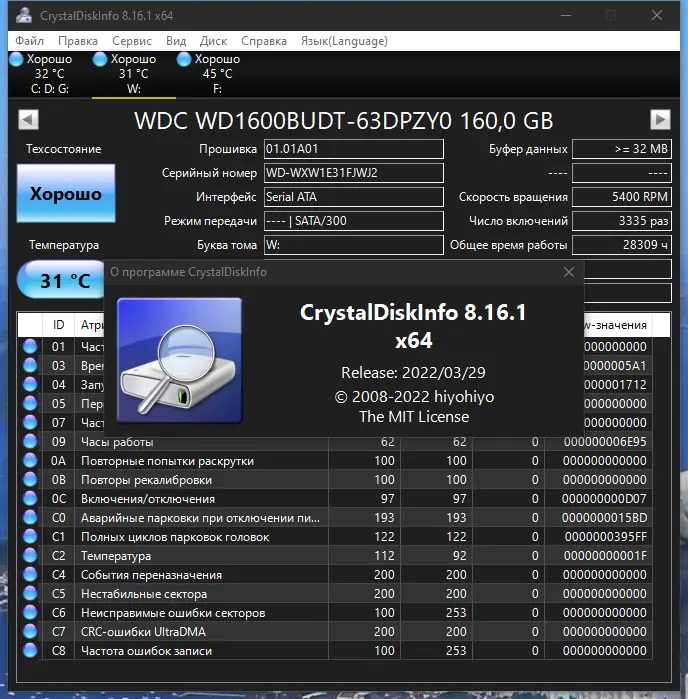Screen dimensions: 688x699
Task: Click the Интерфейс field Serial ATA
Action: [354, 197]
